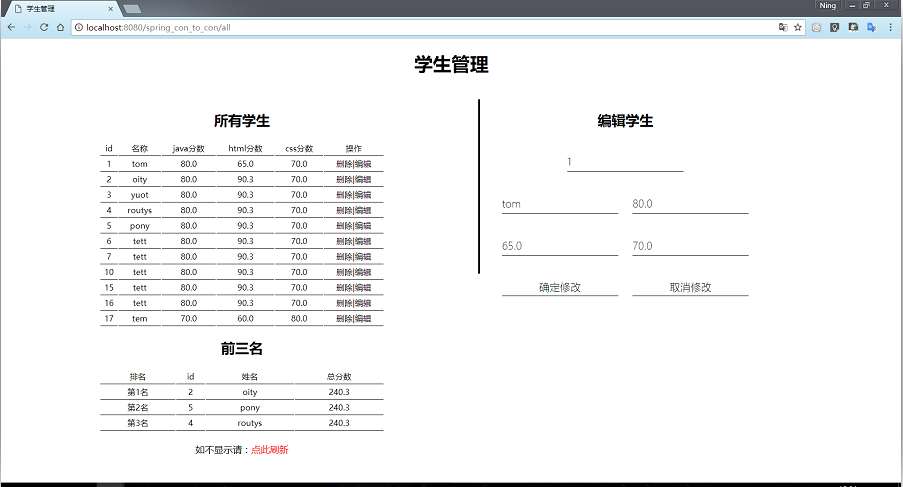
Task: Click the name field containing tom
Action: [x=560, y=204]
